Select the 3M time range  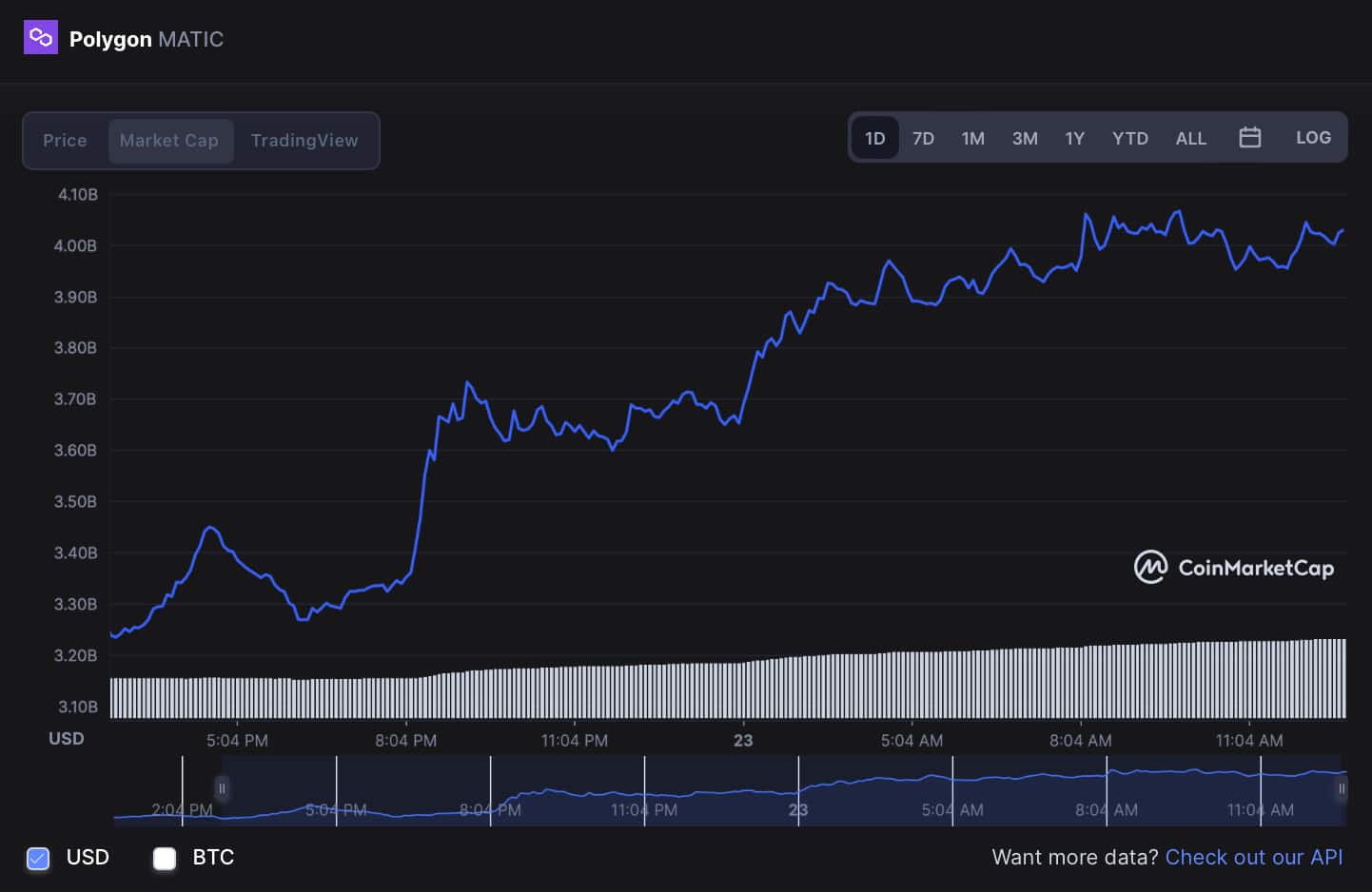(1025, 138)
